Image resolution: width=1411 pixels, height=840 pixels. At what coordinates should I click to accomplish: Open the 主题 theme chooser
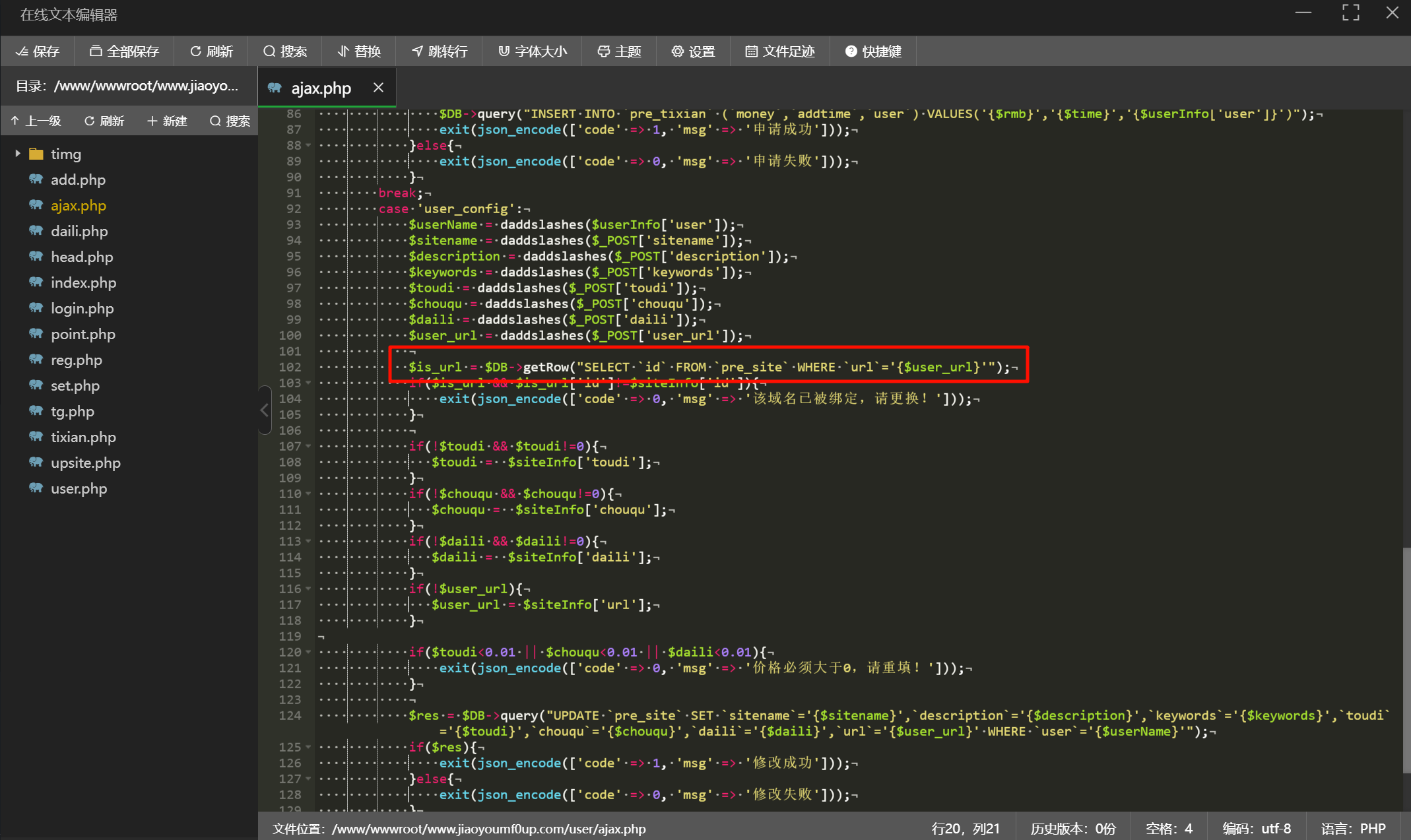click(x=619, y=51)
